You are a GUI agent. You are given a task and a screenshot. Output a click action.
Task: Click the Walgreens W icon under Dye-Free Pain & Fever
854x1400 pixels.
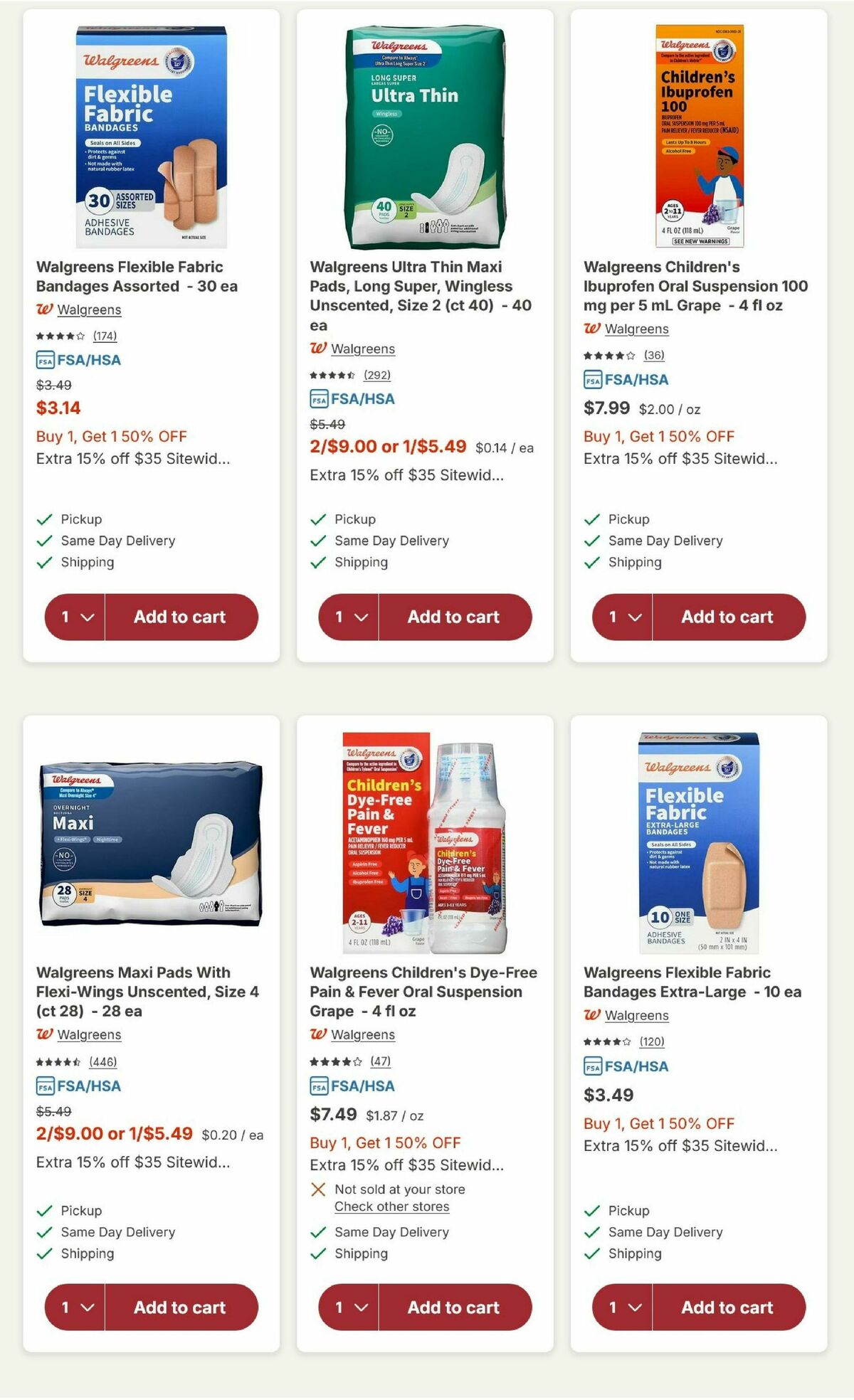(317, 1034)
